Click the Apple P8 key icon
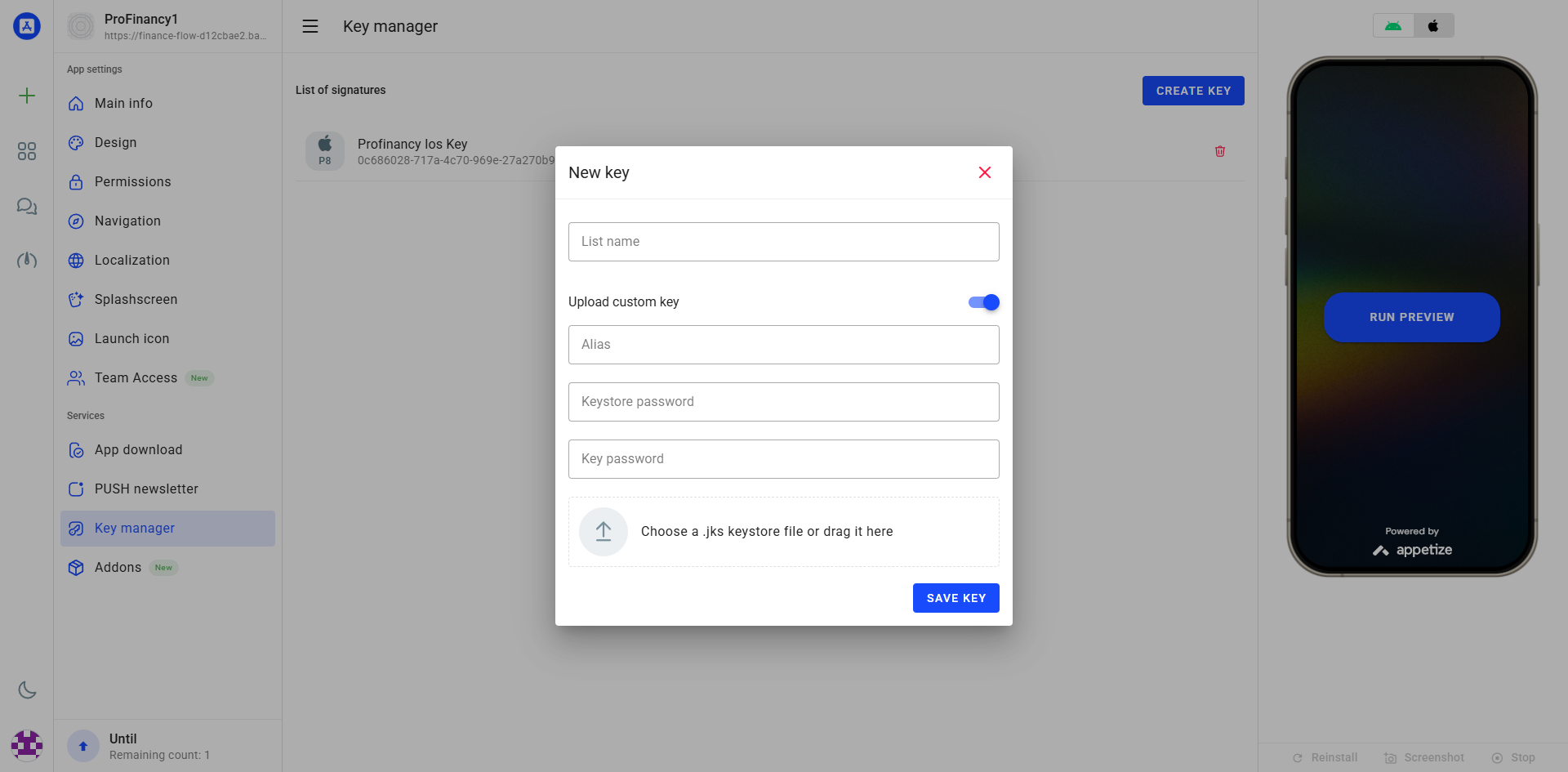Screen dimensions: 1568x772 click(x=325, y=151)
